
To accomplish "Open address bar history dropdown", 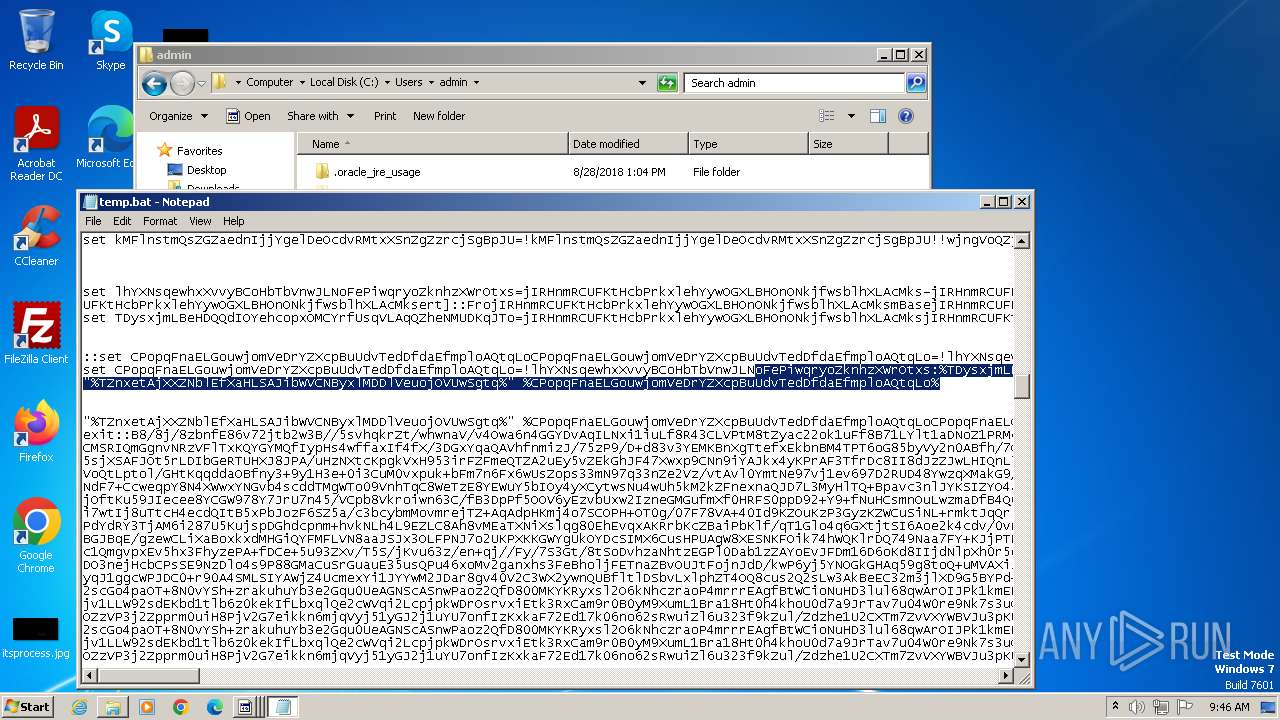I will click(642, 83).
